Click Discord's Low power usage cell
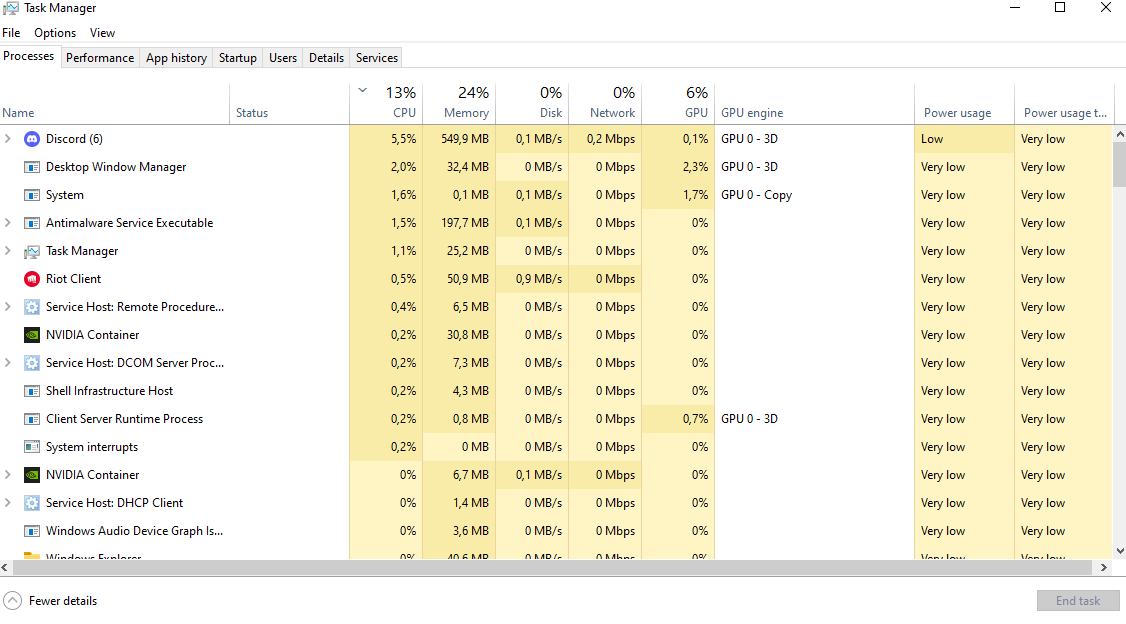 click(964, 139)
